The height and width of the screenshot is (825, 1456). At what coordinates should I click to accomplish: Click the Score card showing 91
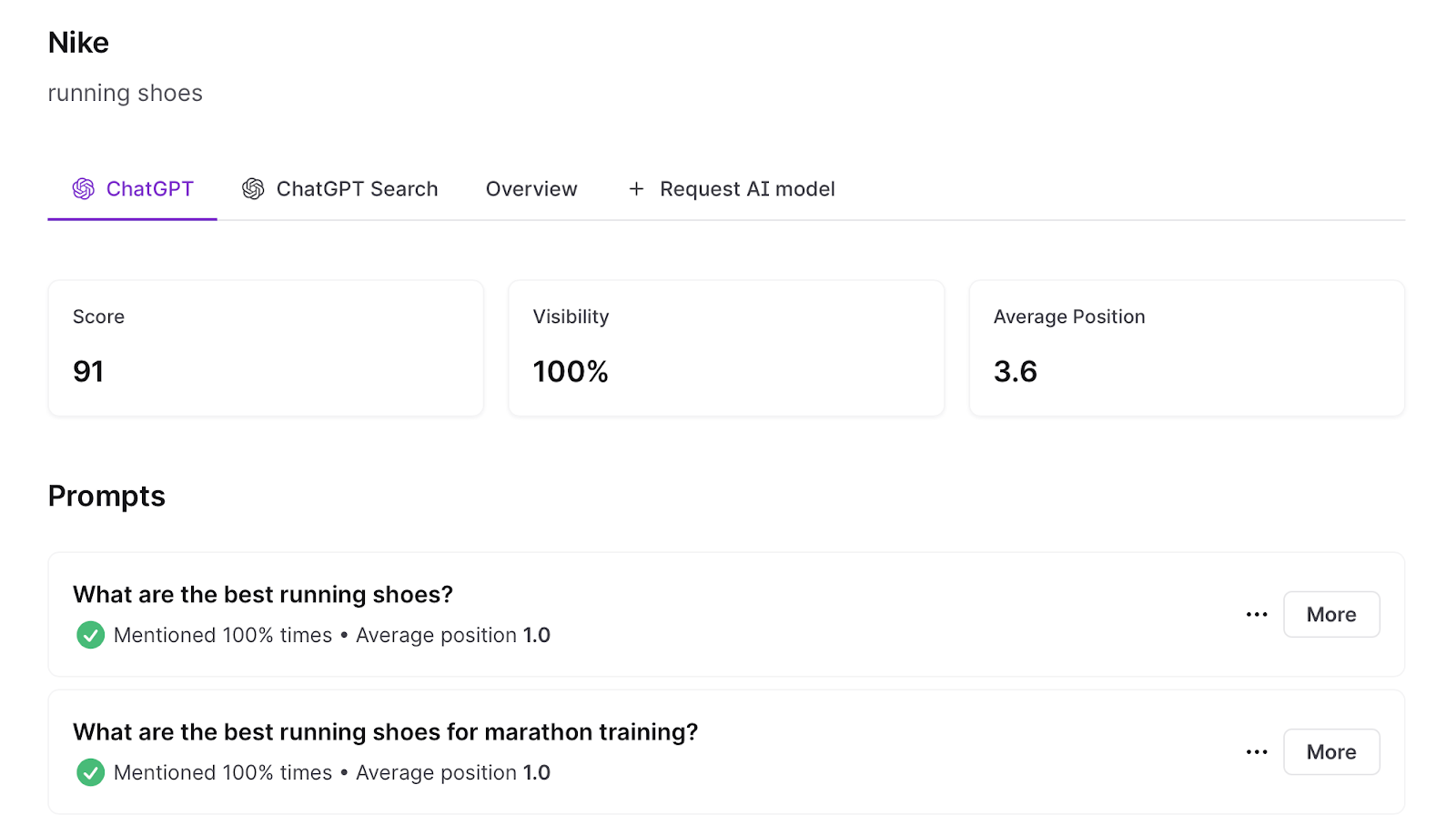(x=265, y=347)
